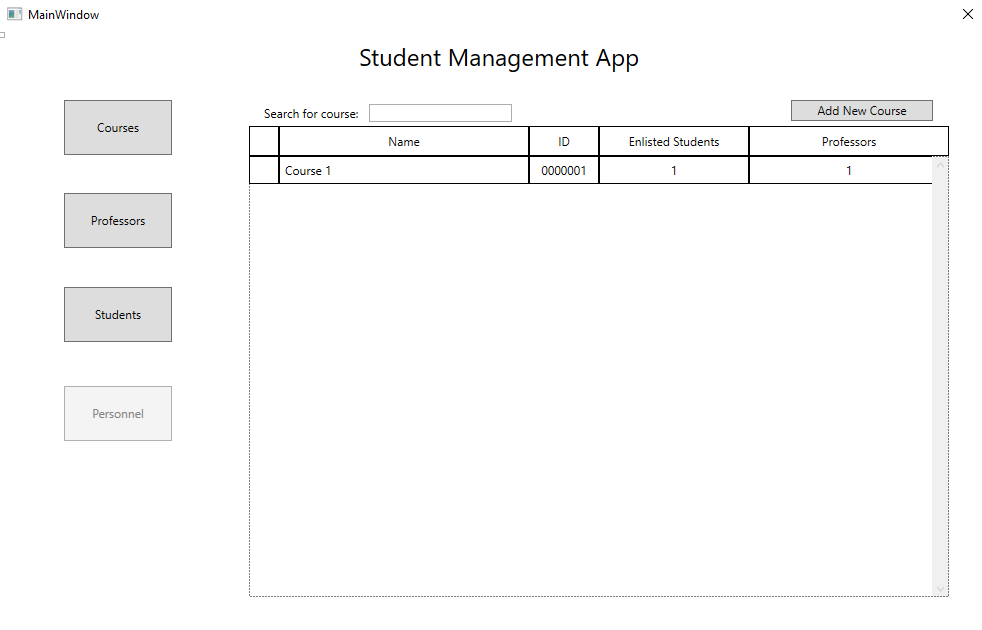This screenshot has height=630, width=982.
Task: Switch to the Professors section
Action: (118, 220)
